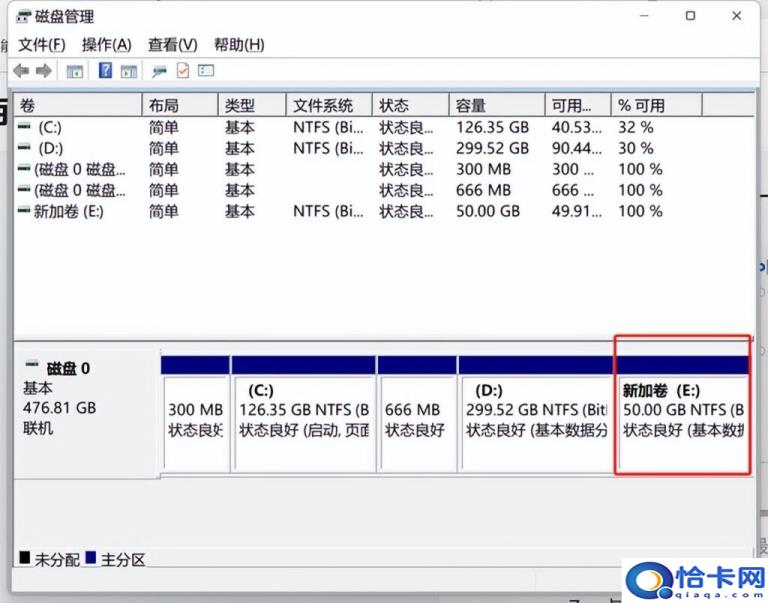Click the 49.91... free space cell

(576, 212)
